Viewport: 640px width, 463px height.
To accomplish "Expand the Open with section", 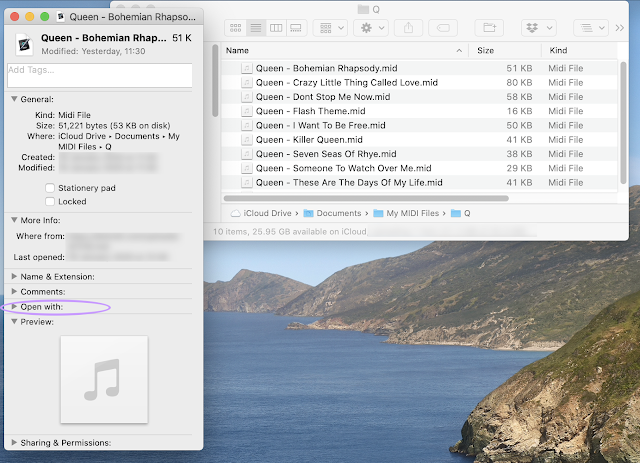I will click(x=14, y=307).
